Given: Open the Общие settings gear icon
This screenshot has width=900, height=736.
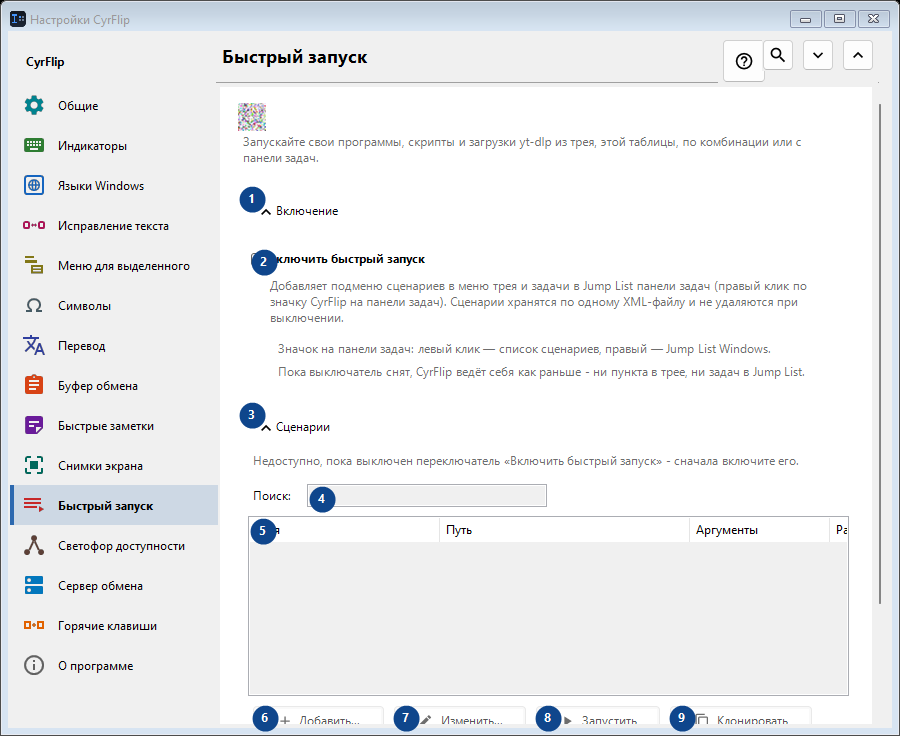Looking at the screenshot, I should 34,106.
